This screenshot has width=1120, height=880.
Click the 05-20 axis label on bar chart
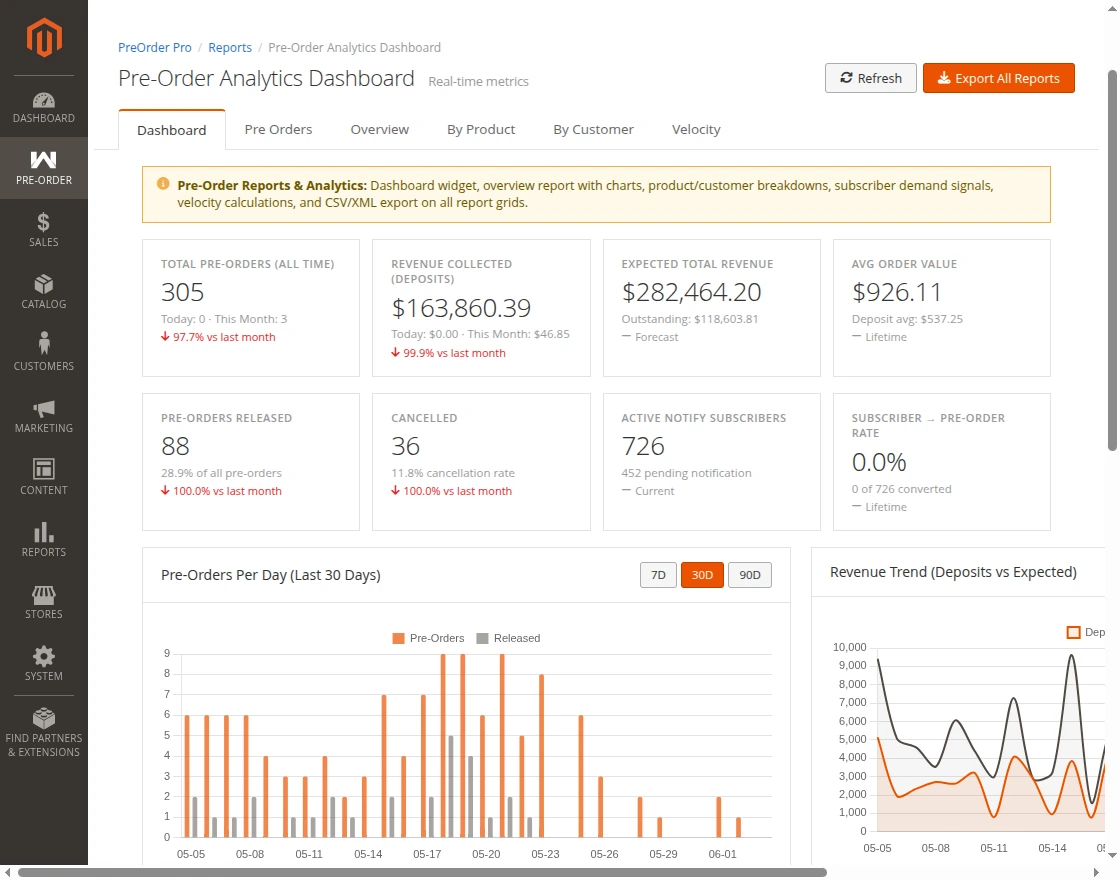486,854
